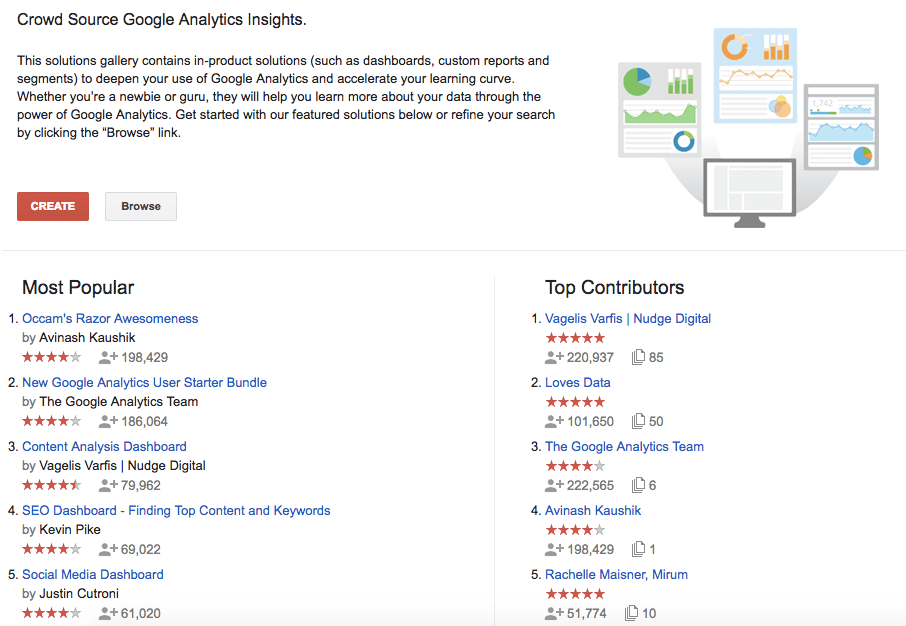Click users icon beside 61,020
906x626 pixels.
tap(108, 613)
